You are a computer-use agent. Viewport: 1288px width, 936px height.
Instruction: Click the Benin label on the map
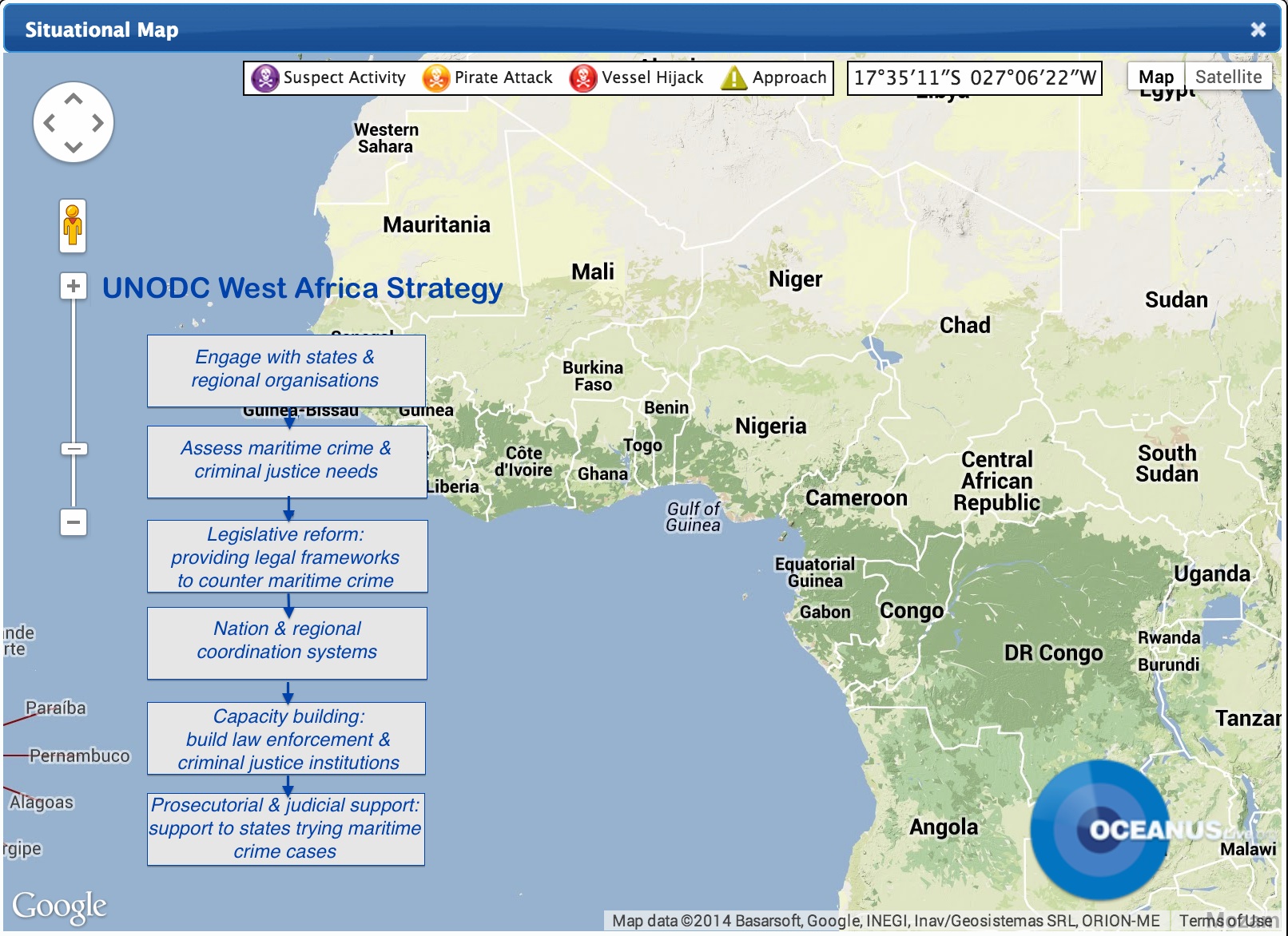[666, 407]
